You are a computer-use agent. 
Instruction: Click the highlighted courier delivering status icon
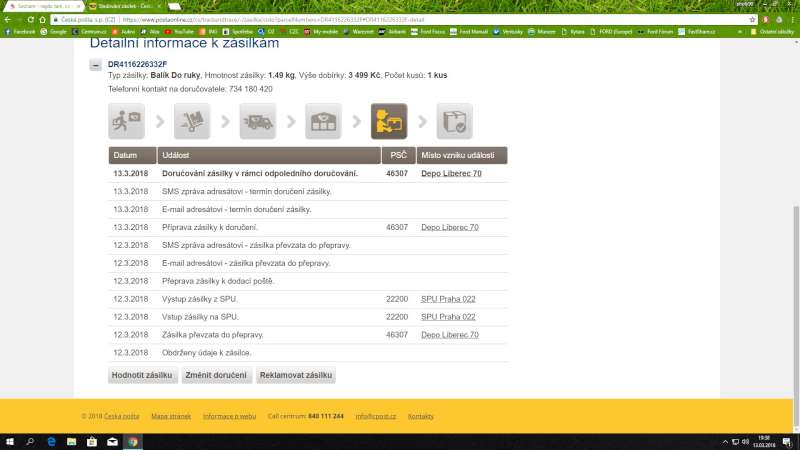tap(389, 122)
